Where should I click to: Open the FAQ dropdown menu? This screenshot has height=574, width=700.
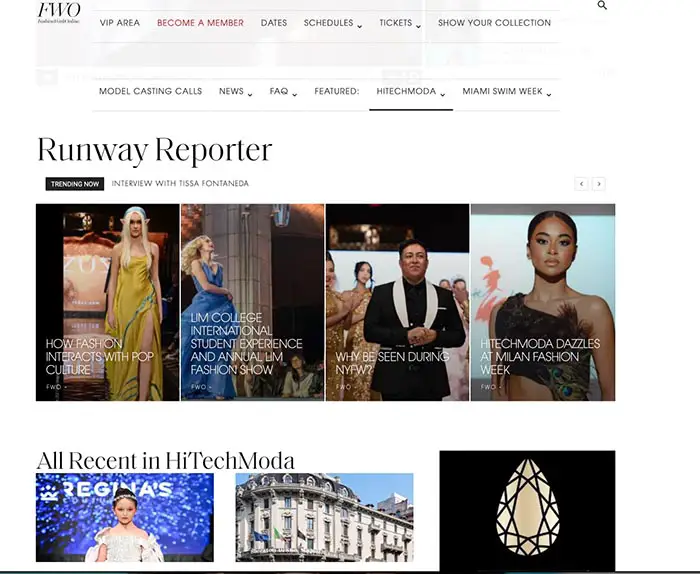[283, 92]
